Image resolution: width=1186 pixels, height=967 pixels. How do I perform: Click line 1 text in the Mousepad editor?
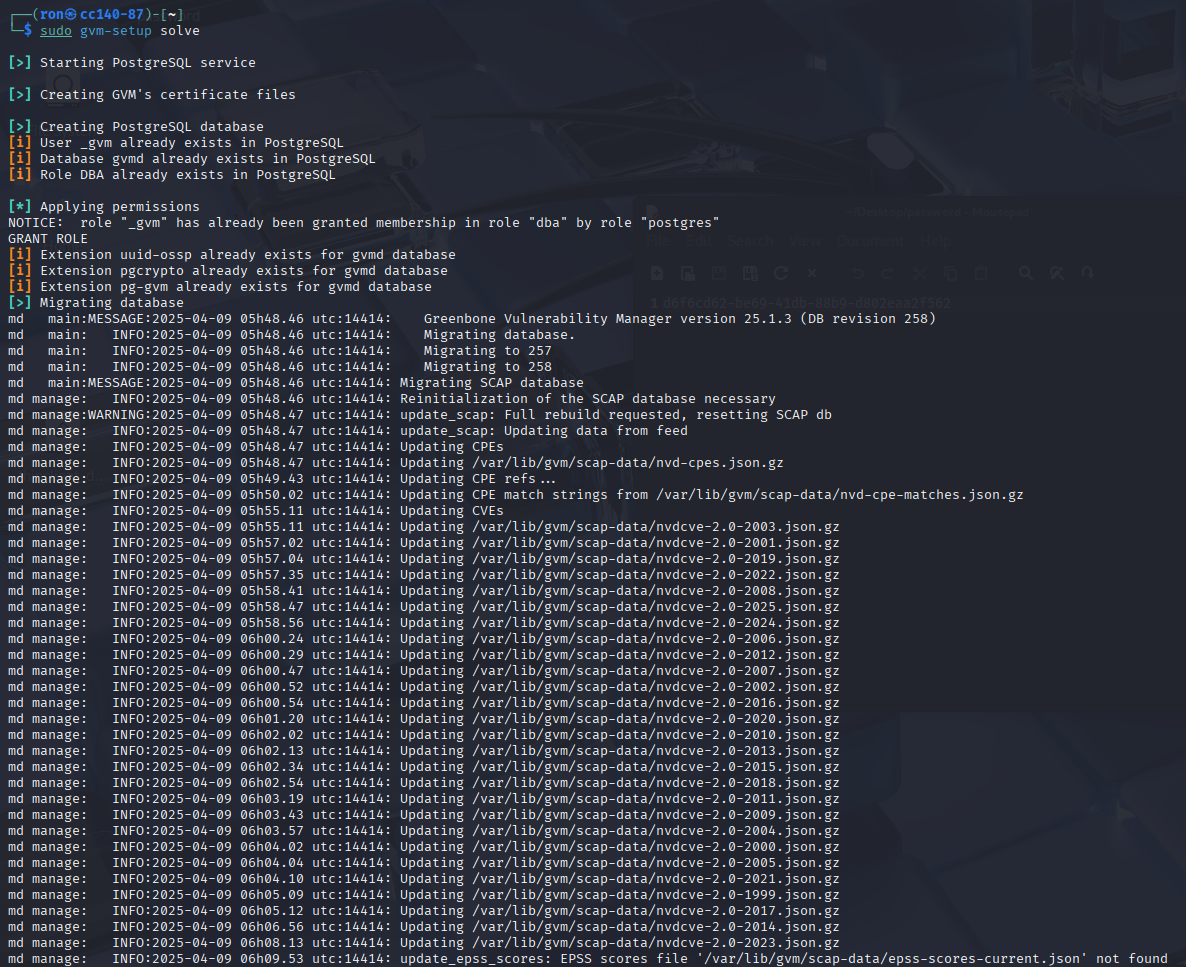[x=806, y=303]
